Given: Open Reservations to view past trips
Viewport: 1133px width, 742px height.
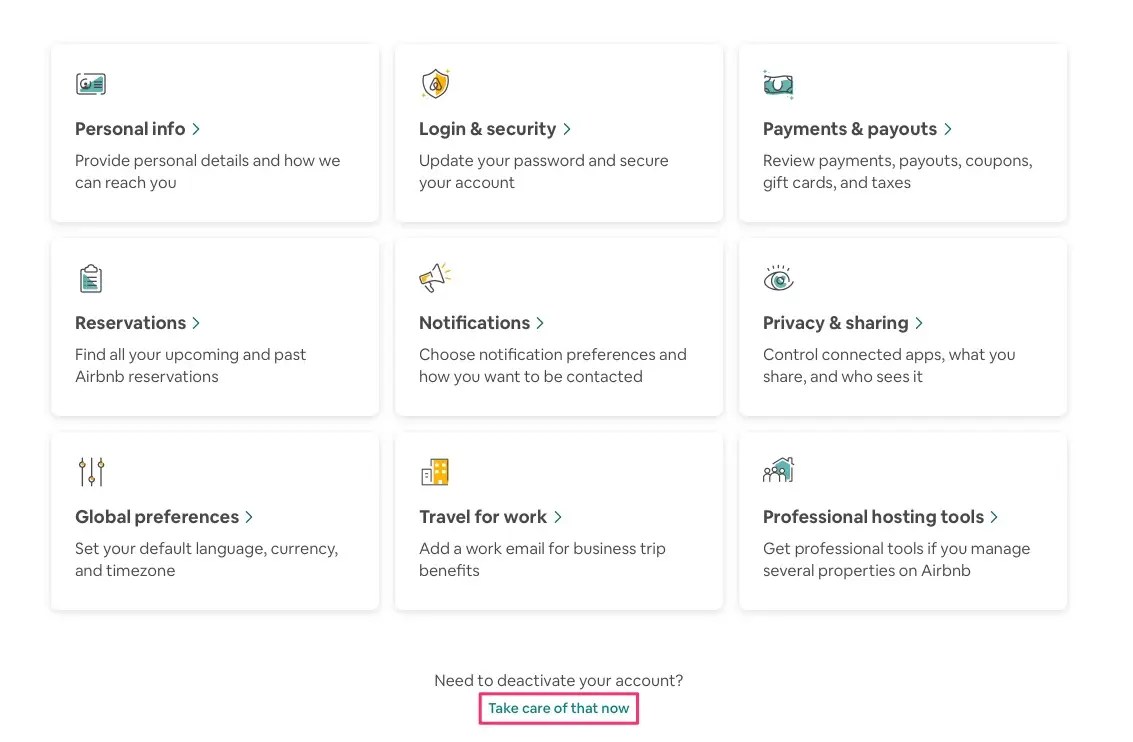Looking at the screenshot, I should pyautogui.click(x=131, y=323).
